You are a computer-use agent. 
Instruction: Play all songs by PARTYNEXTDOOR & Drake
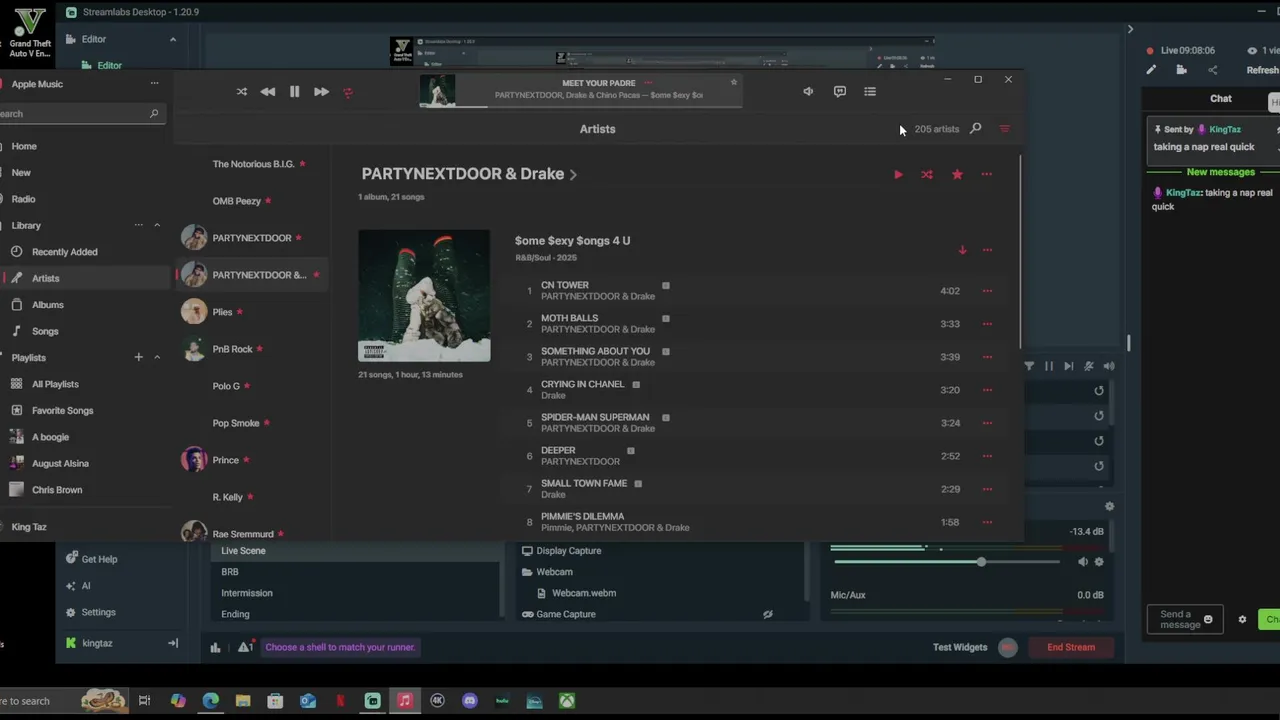[898, 175]
